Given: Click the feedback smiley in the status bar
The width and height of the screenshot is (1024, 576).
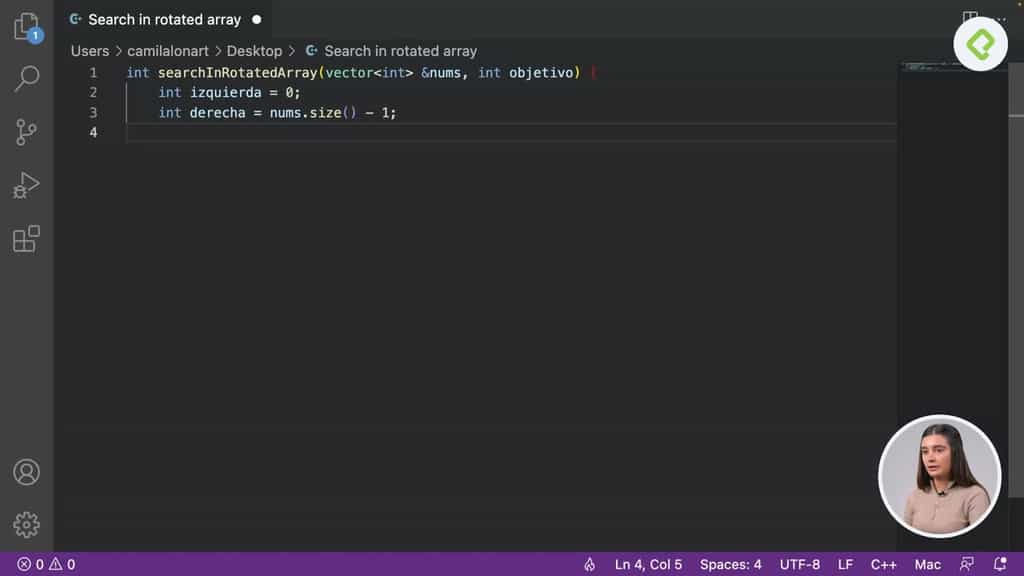Looking at the screenshot, I should 968,564.
